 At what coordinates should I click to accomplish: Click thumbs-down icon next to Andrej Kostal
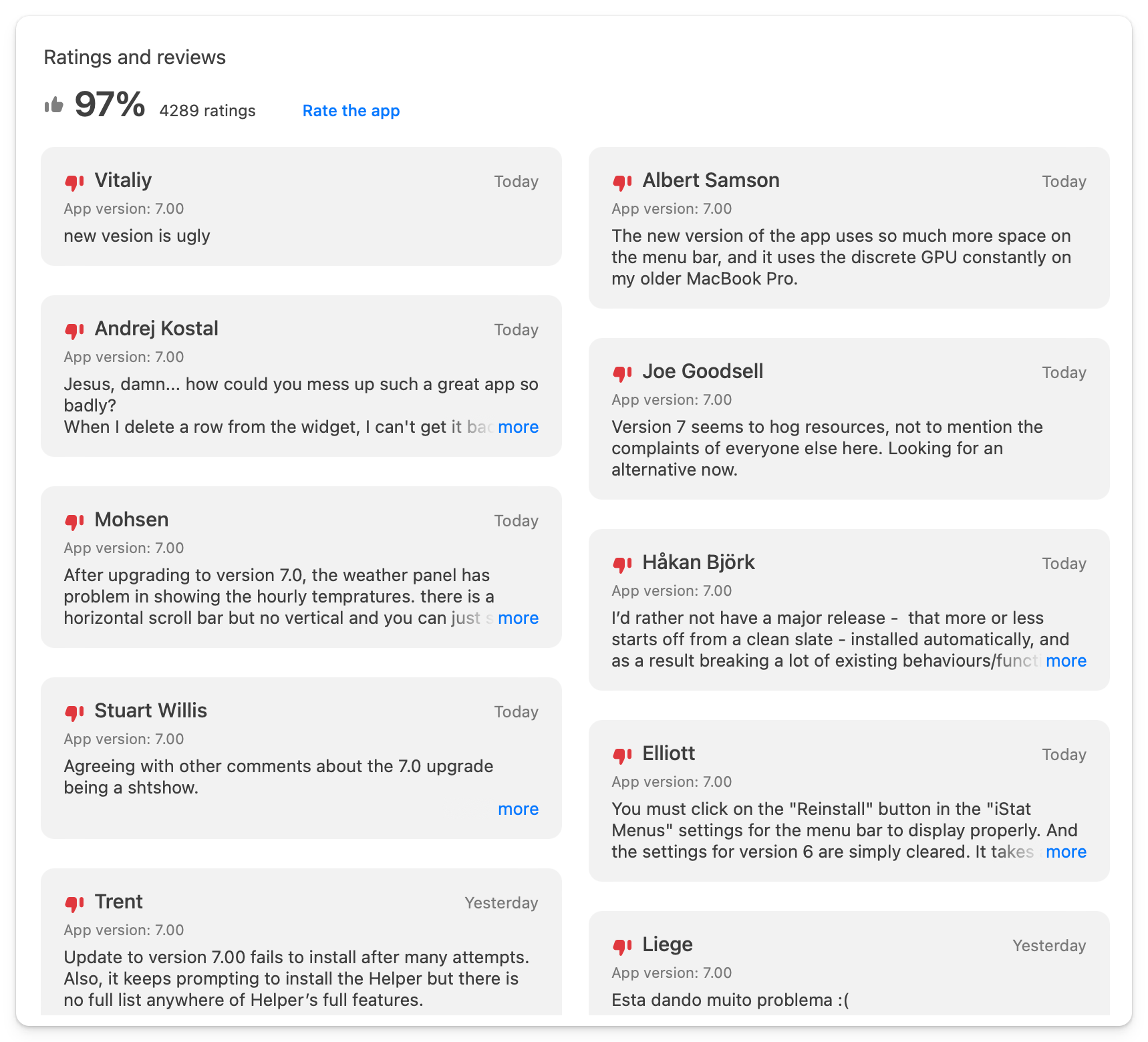point(74,330)
